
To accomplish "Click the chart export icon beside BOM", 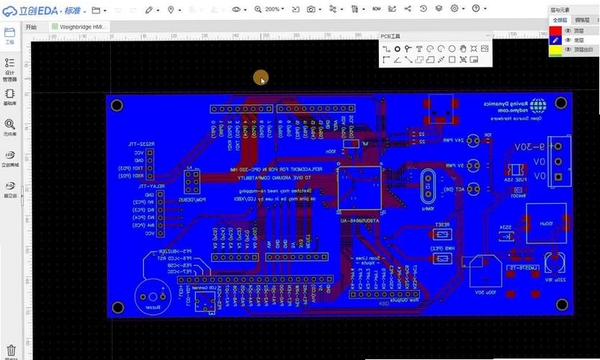I will click(x=392, y=8).
